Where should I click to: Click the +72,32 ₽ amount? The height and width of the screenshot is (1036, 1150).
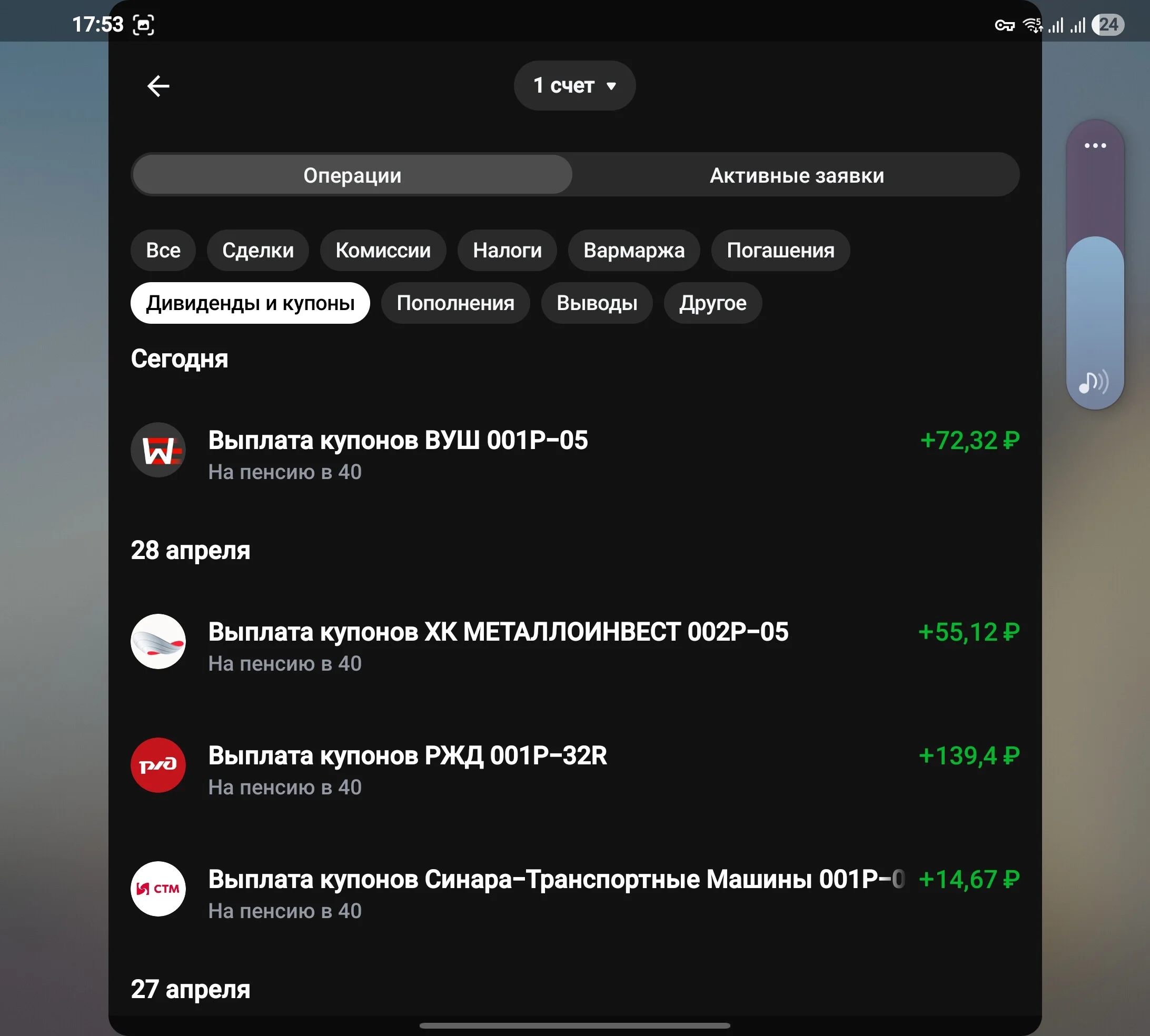click(969, 440)
